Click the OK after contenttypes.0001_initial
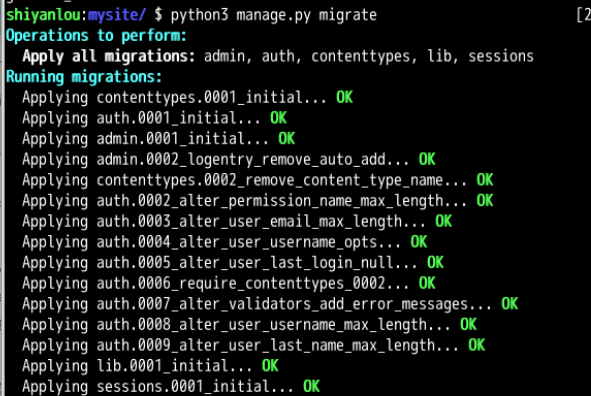The height and width of the screenshot is (396, 591). pos(344,98)
